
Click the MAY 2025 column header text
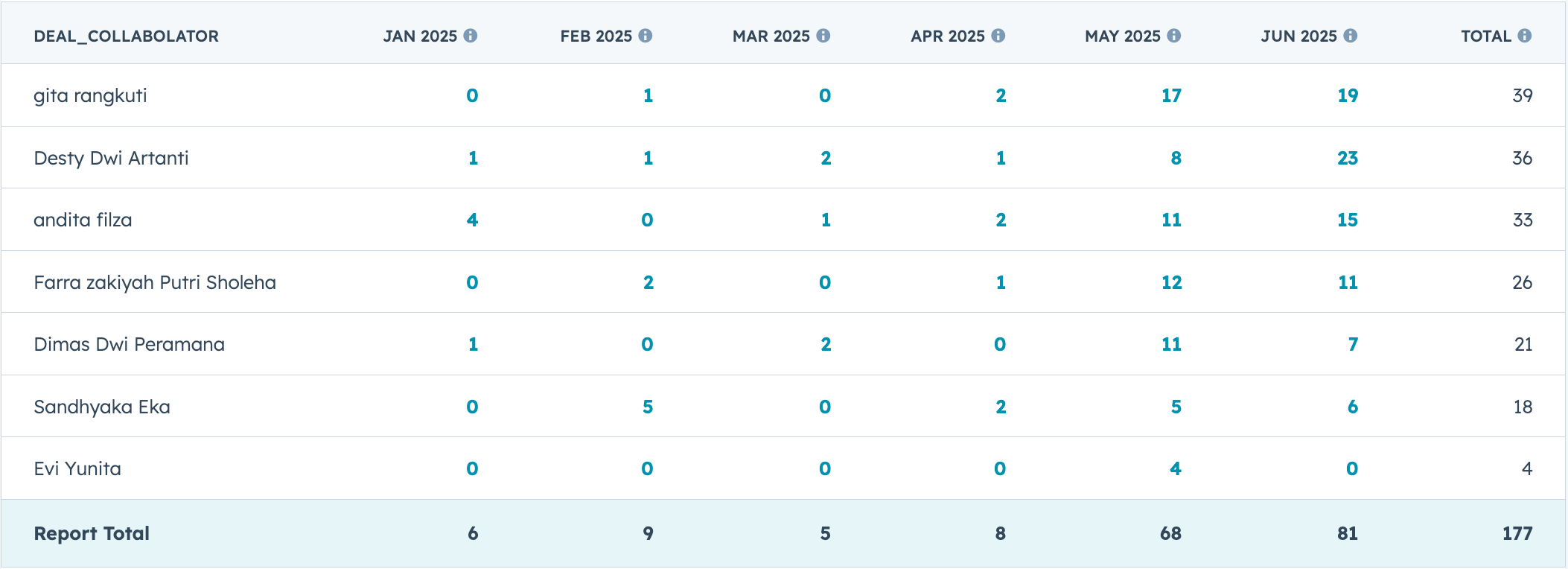tap(1122, 36)
